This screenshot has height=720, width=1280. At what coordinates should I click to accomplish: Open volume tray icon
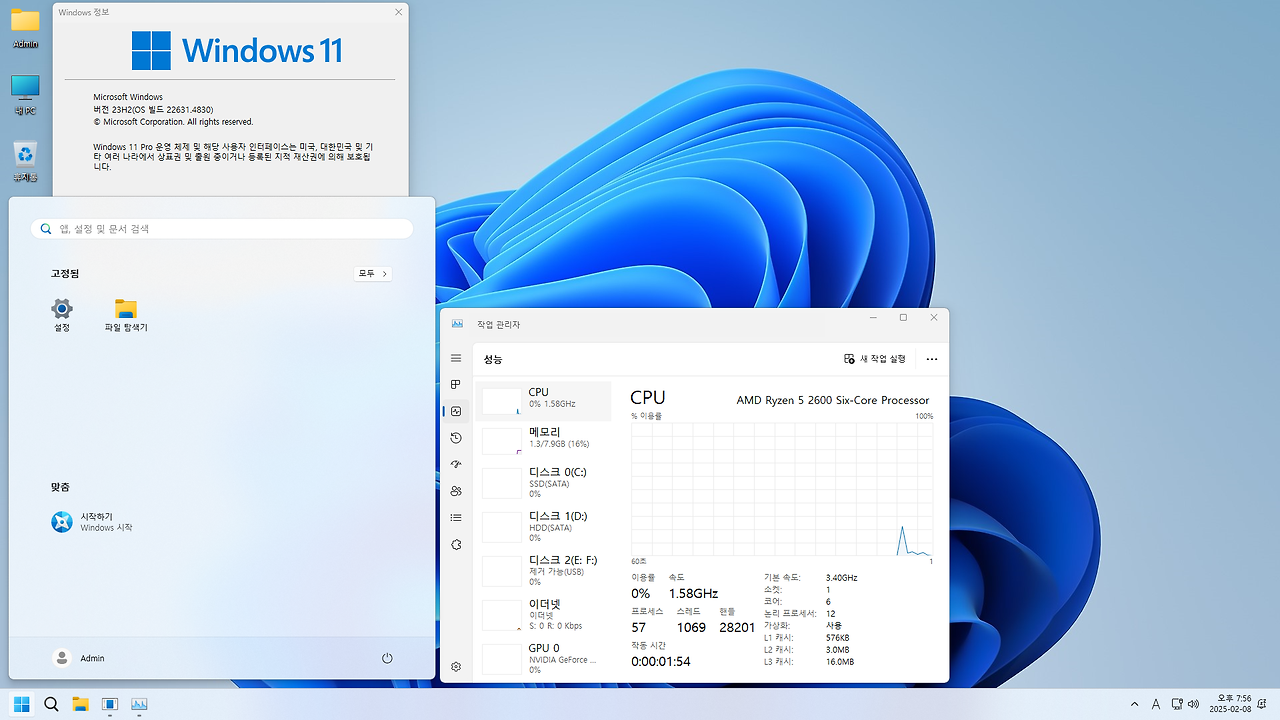[1193, 705]
